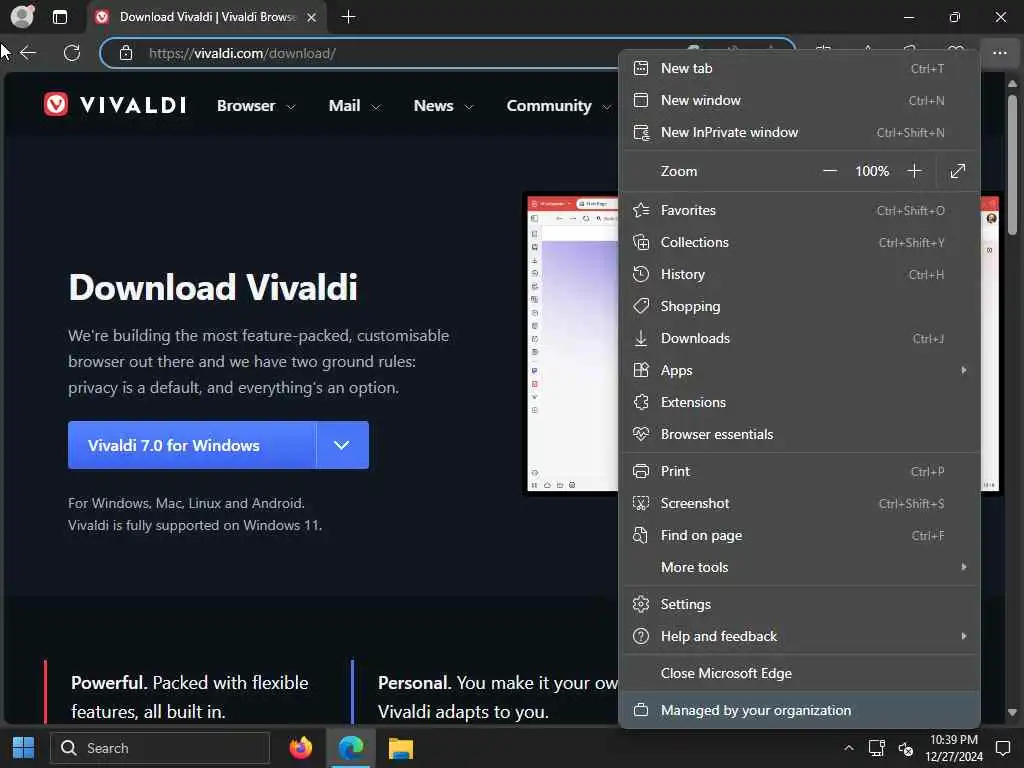
Task: Open the notification center icon
Action: [1002, 748]
